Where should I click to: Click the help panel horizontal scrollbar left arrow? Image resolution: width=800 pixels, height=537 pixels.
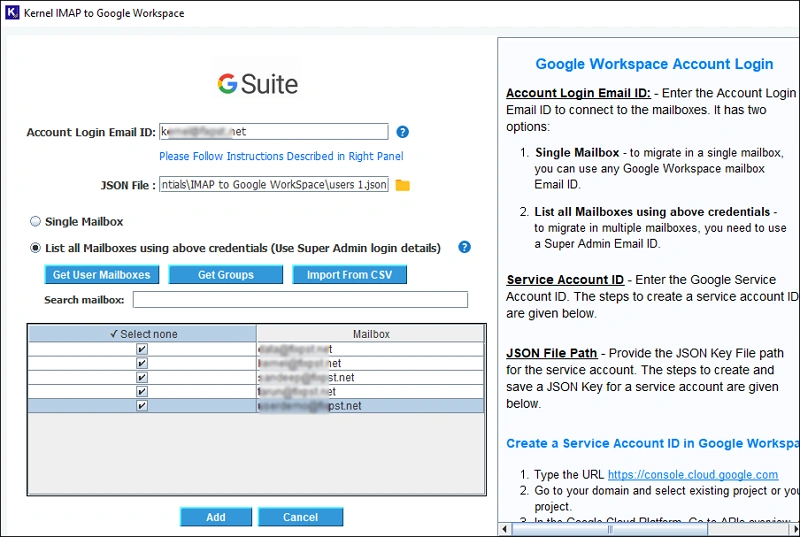(504, 529)
